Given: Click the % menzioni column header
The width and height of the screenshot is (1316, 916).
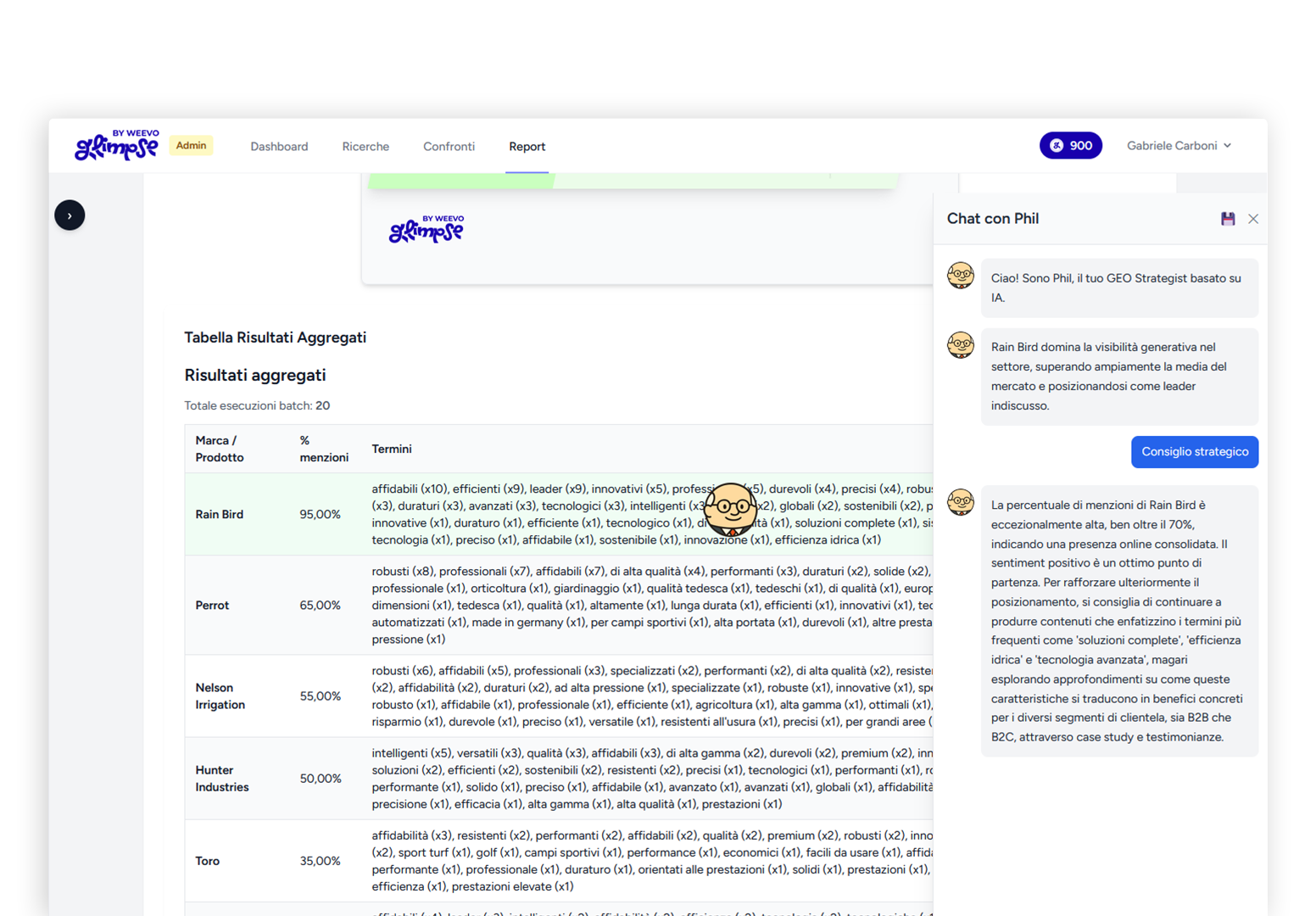Looking at the screenshot, I should [x=323, y=449].
